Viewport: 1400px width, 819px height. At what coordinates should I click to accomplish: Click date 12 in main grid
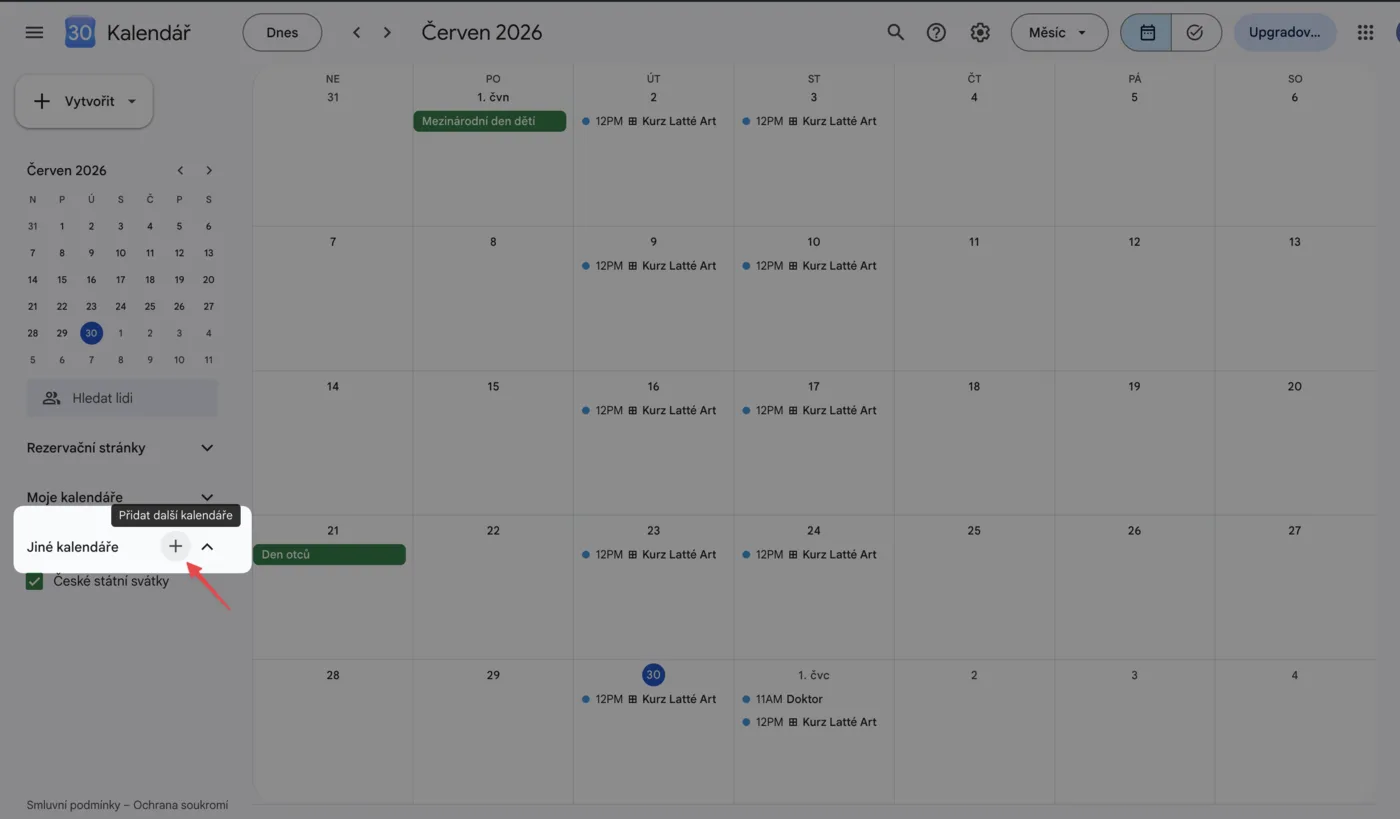1134,242
